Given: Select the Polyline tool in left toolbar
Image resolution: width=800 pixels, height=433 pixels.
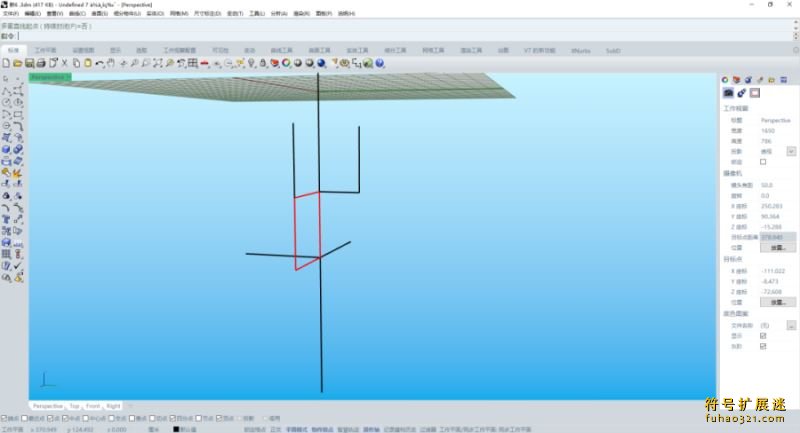Looking at the screenshot, I should click(x=6, y=91).
